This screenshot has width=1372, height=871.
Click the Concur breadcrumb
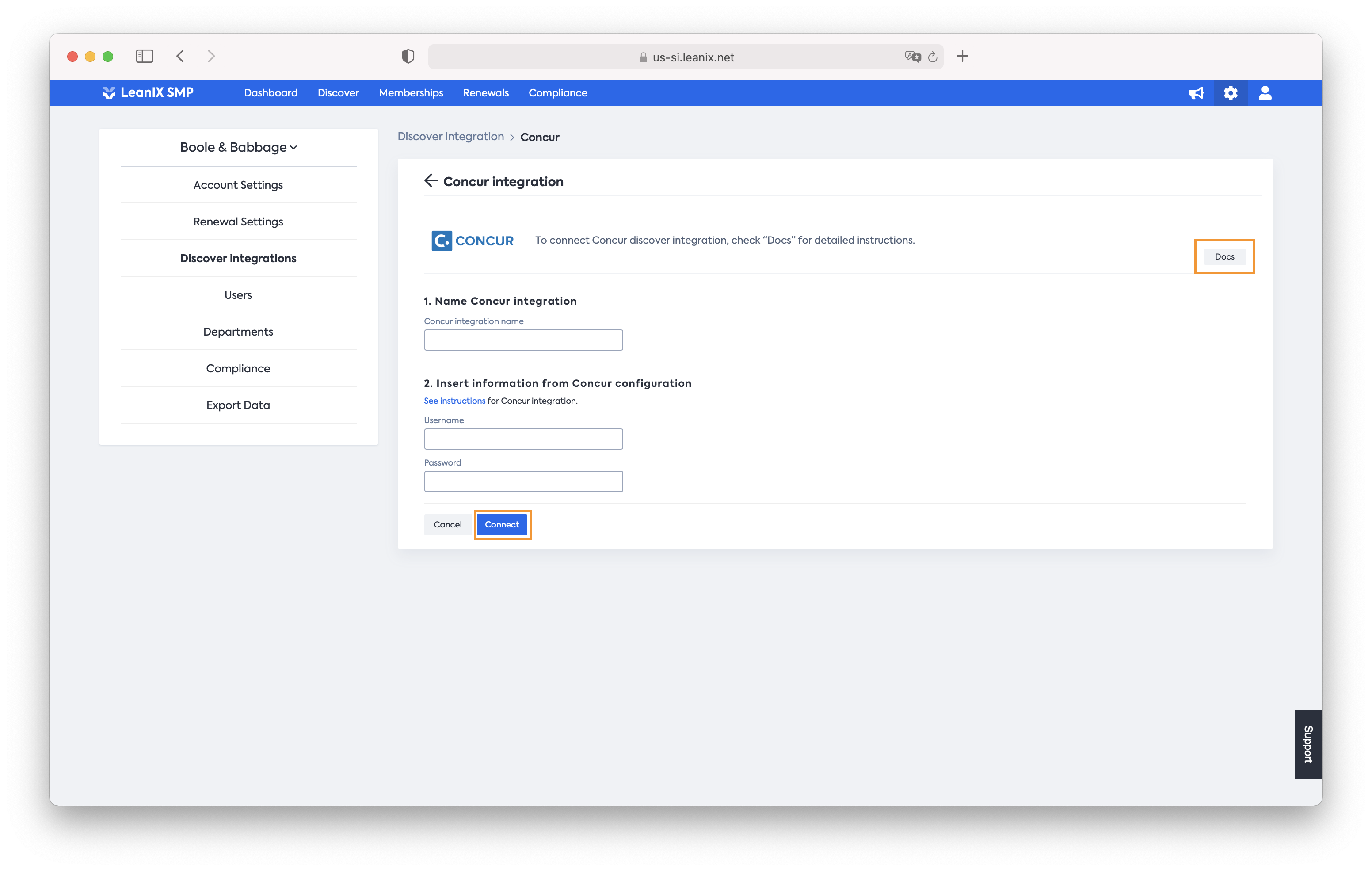point(540,137)
